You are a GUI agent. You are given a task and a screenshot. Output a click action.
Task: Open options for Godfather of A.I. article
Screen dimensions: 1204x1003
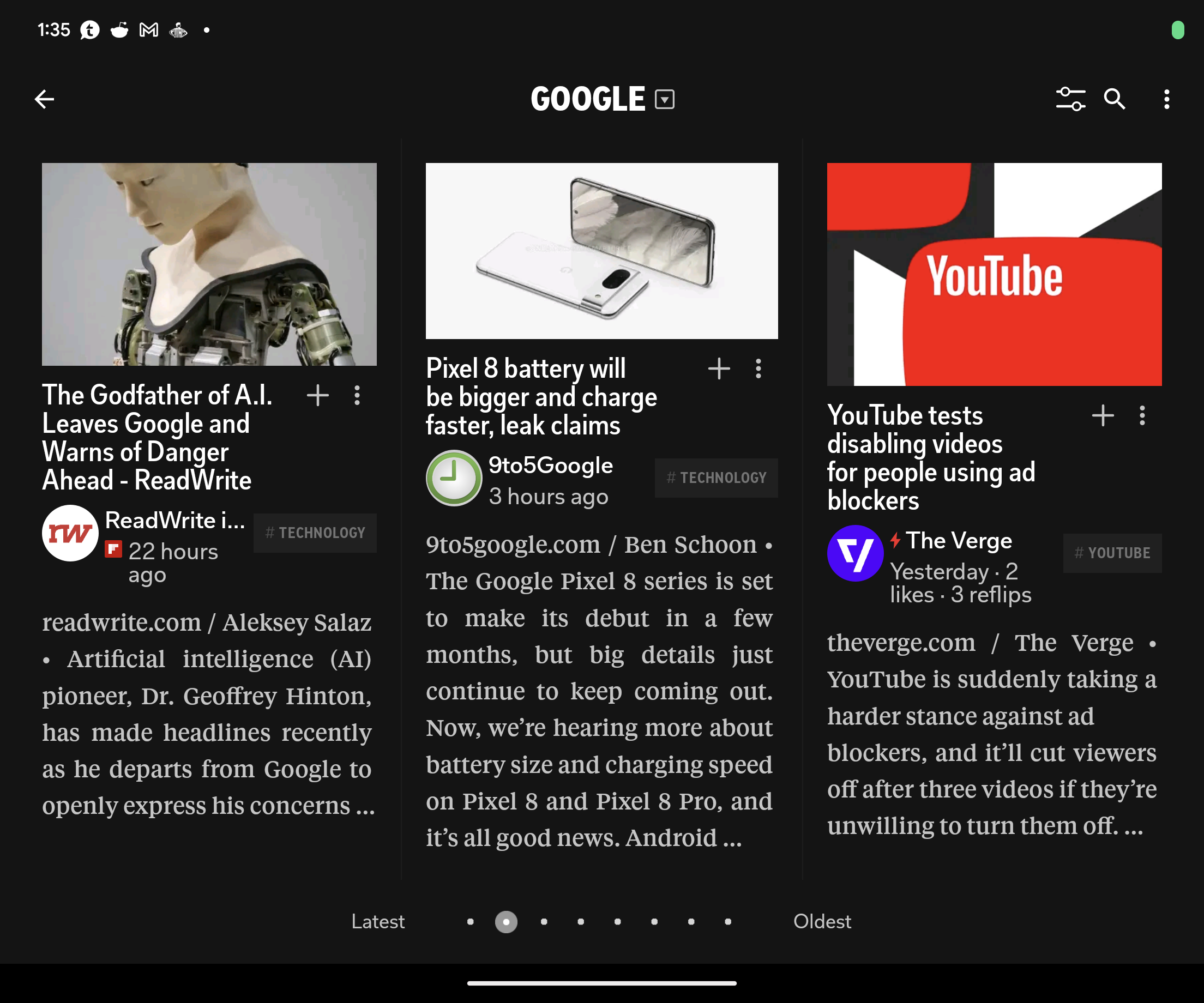(357, 395)
